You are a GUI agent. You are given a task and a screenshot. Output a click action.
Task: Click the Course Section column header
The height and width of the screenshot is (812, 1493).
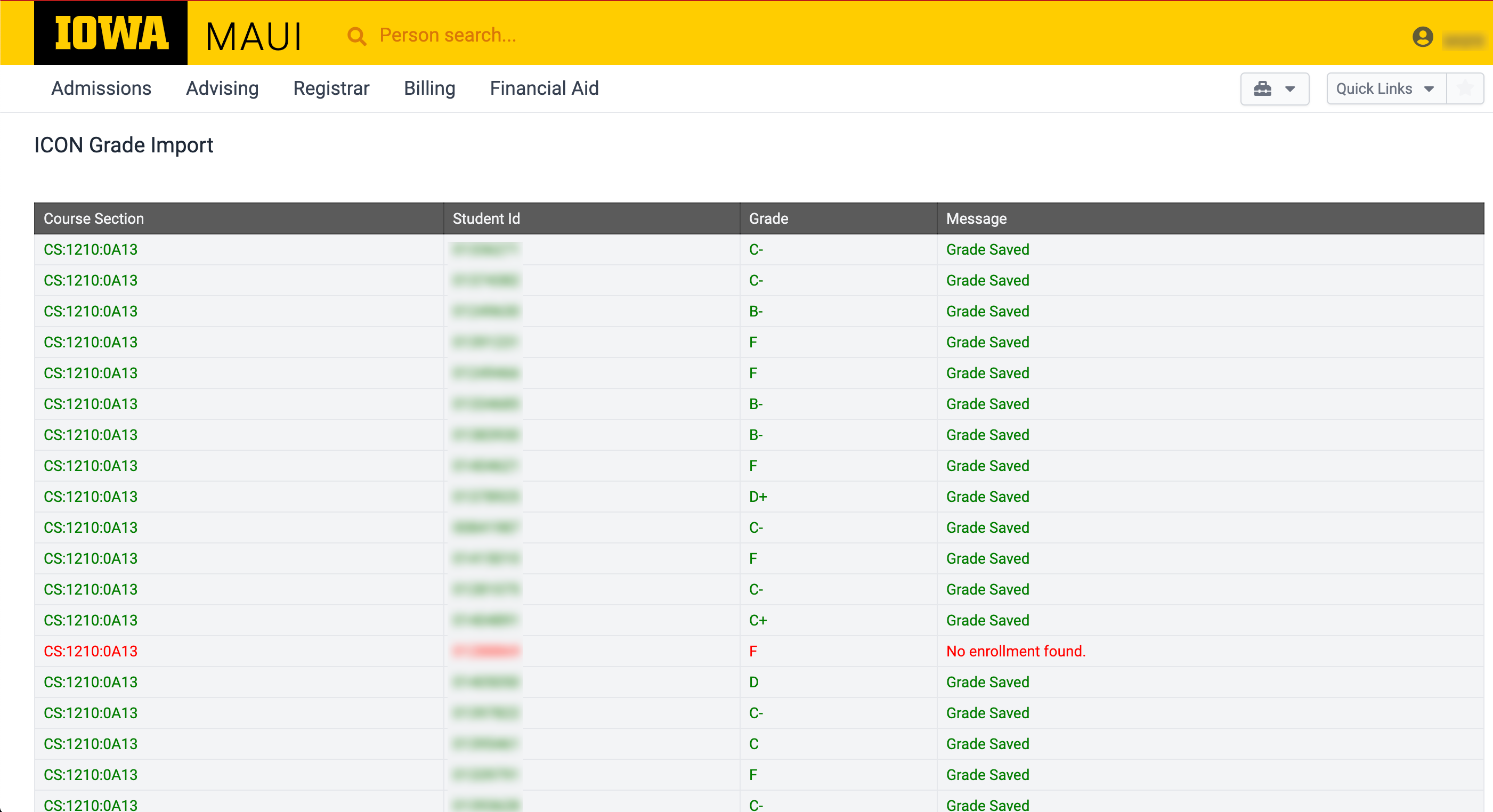click(94, 218)
